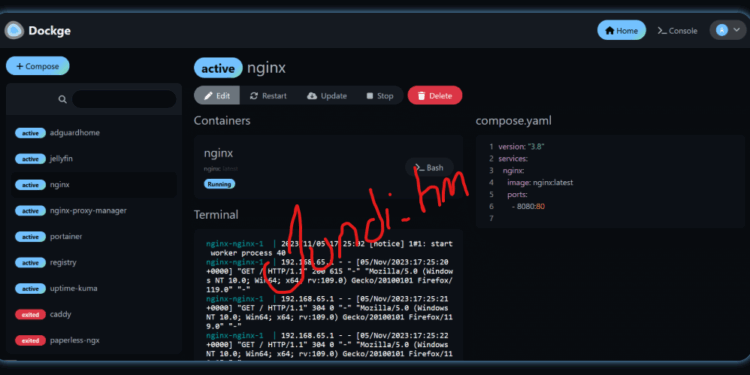This screenshot has width=750, height=375.
Task: Edit the nginx stack
Action: (x=217, y=96)
